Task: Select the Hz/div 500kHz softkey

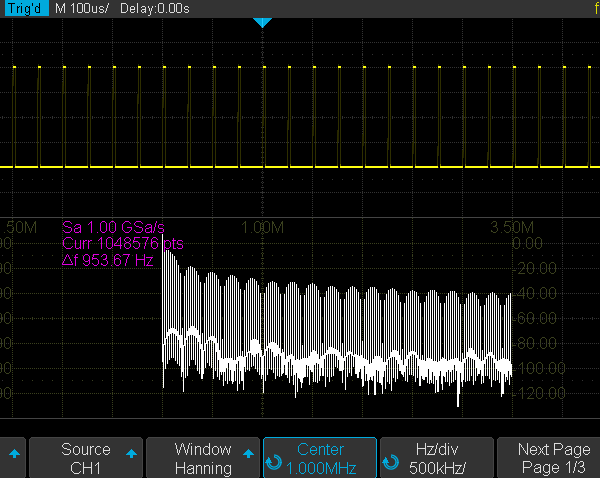Action: click(437, 458)
